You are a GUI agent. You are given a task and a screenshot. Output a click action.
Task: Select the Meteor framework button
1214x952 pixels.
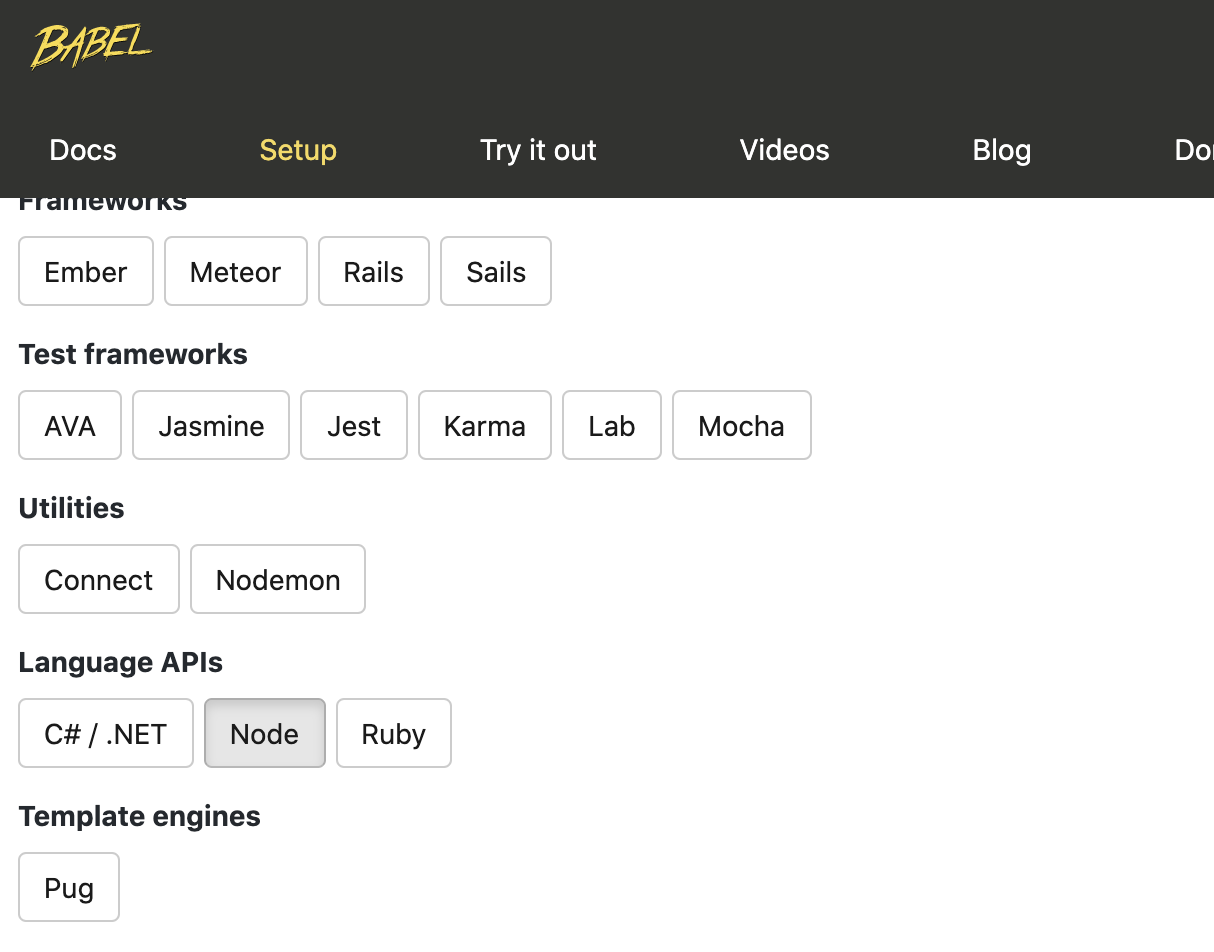(236, 271)
